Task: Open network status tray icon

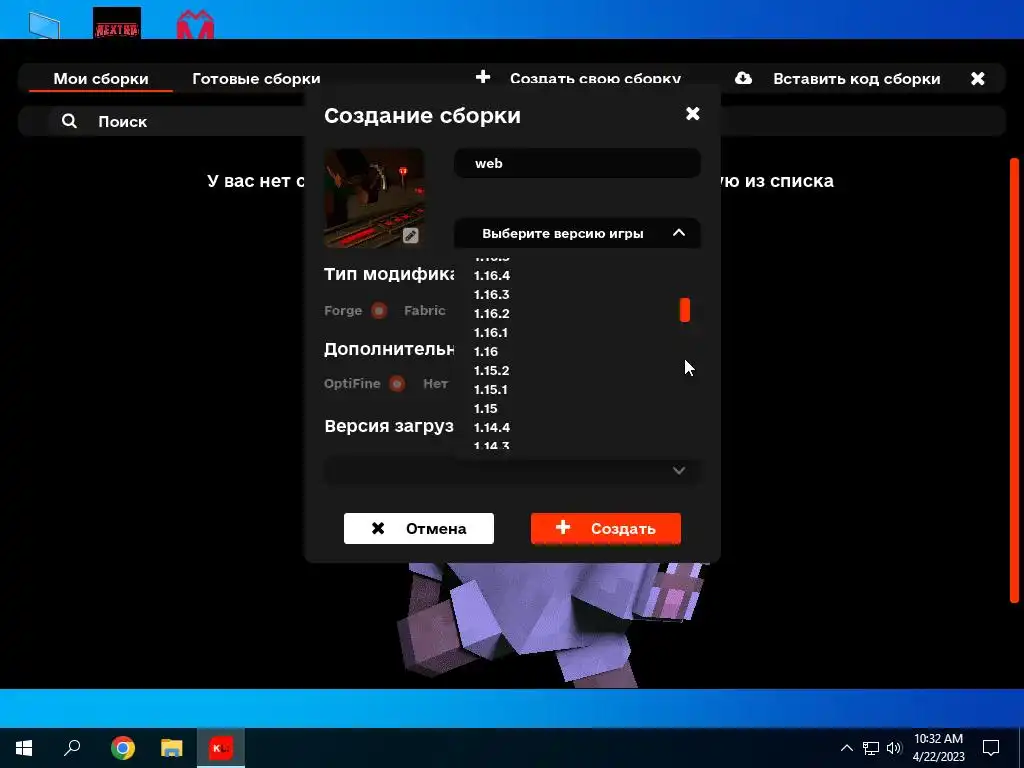Action: coord(871,748)
